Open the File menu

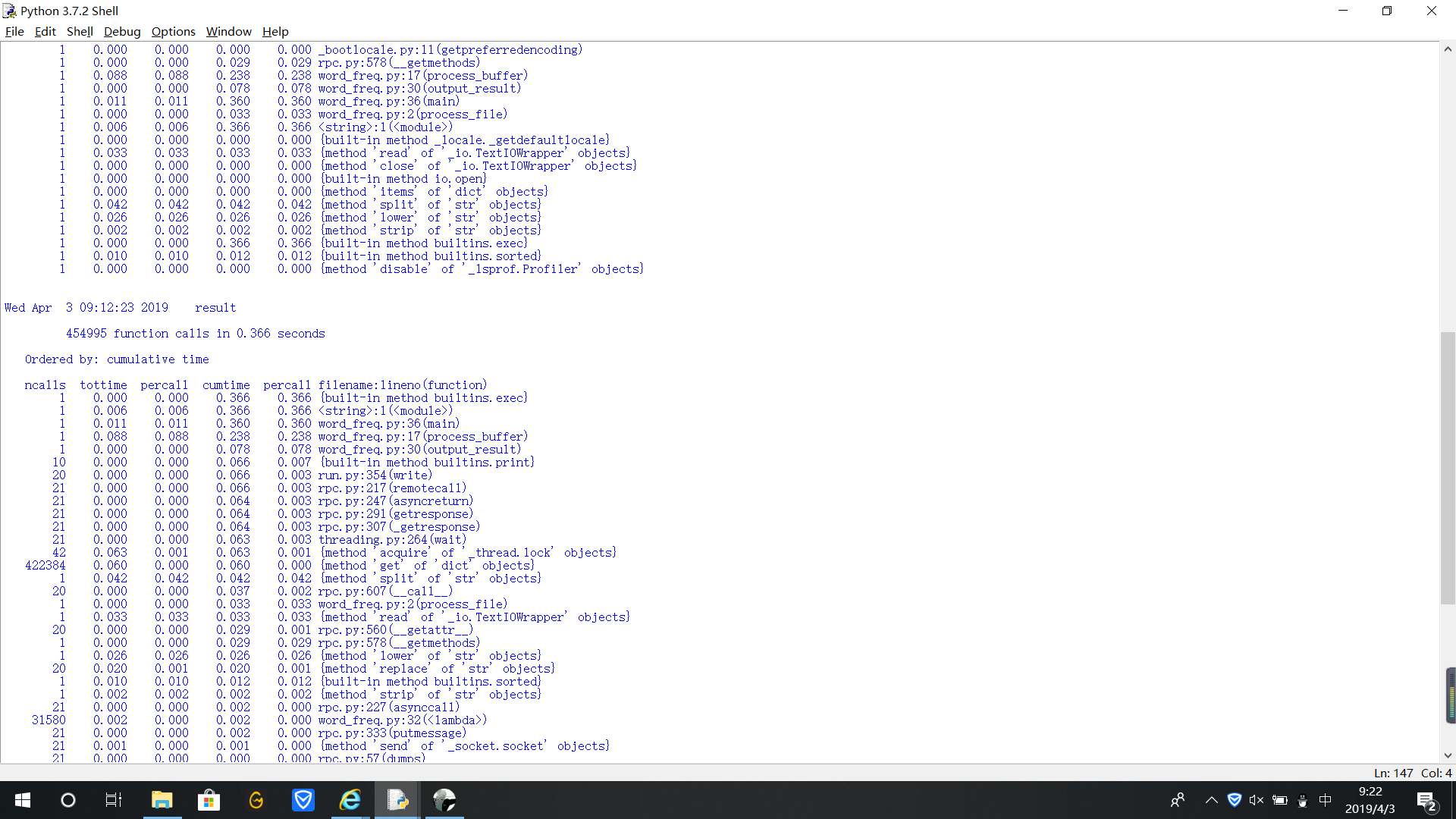14,31
